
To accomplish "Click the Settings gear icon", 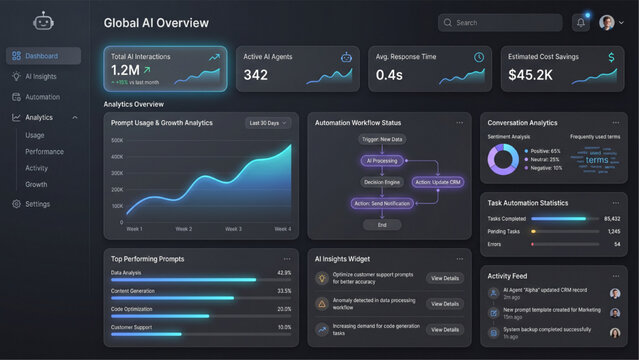I will [16, 204].
